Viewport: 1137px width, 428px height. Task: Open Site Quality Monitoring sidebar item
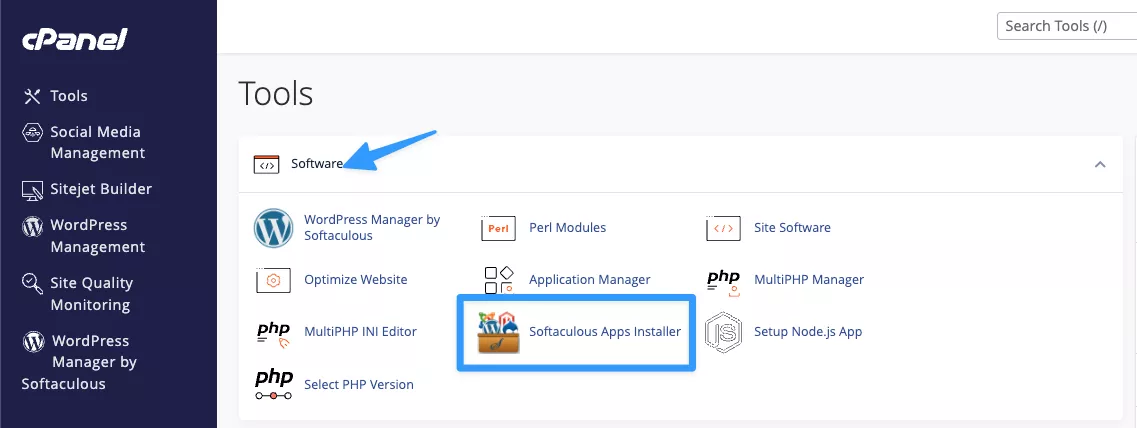91,294
